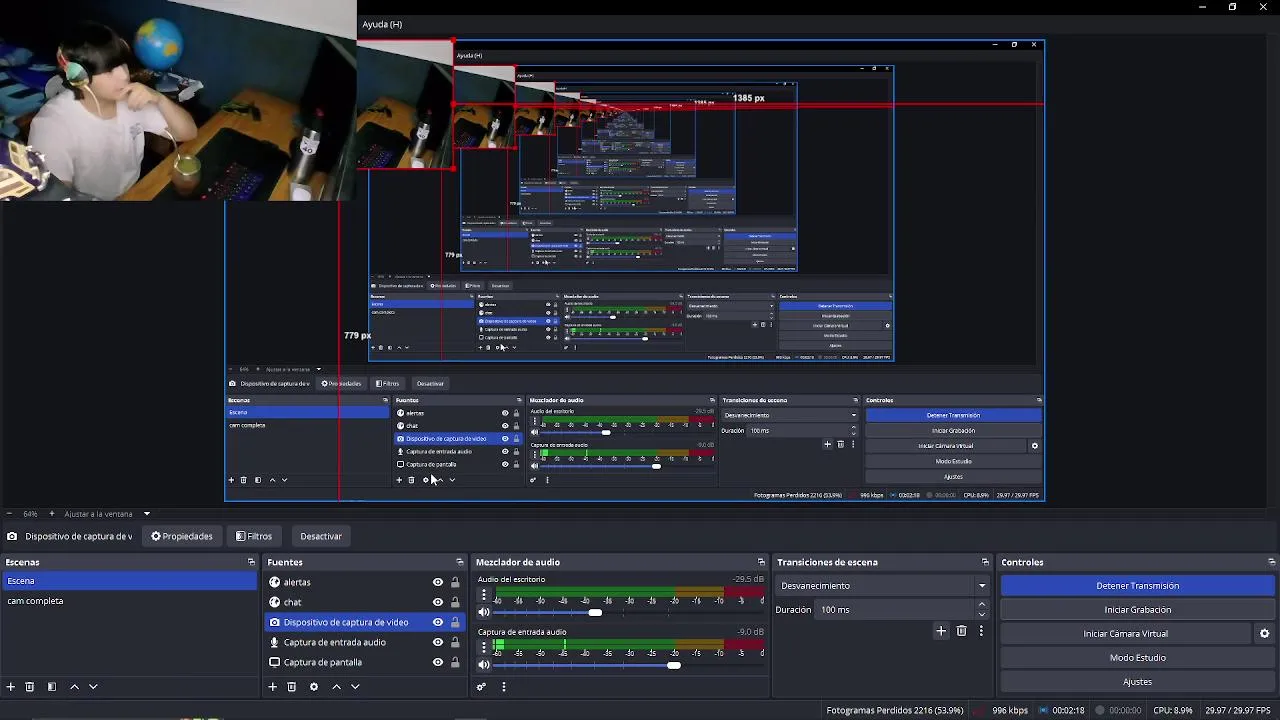Decrease transition duration with down arrow
The height and width of the screenshot is (720, 1280).
(x=981, y=614)
